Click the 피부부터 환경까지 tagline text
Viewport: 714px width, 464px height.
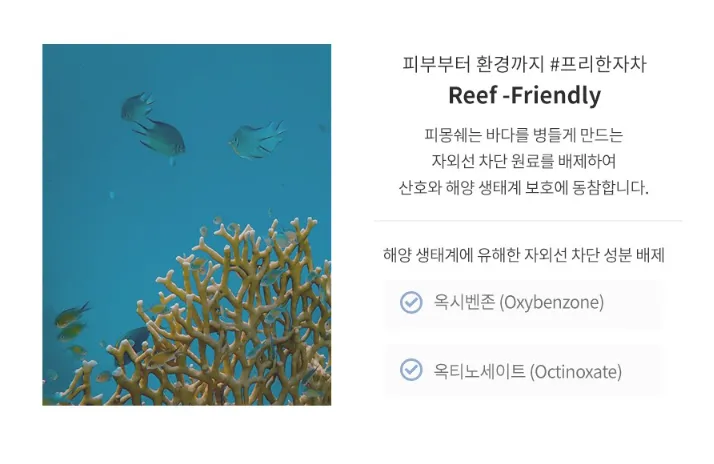[472, 66]
